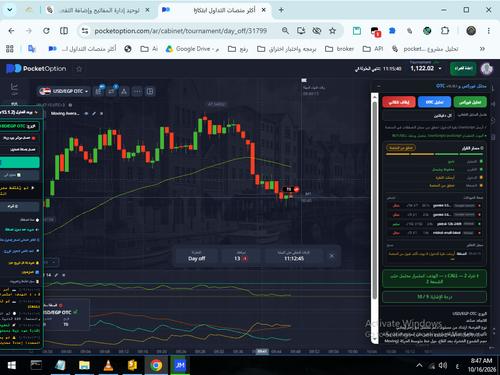Viewport: 500px width, 375px height.
Task: Open the social trading icon in chart toolbar
Action: tap(124, 91)
